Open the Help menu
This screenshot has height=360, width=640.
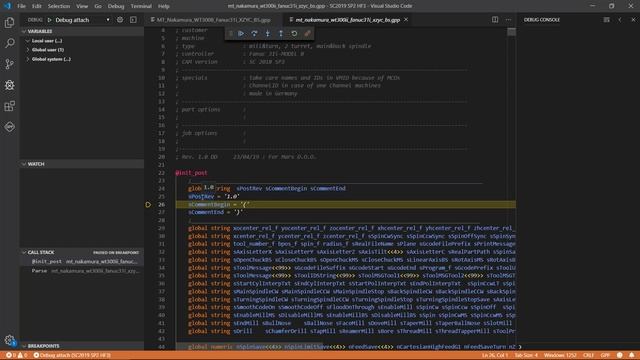[164, 6]
